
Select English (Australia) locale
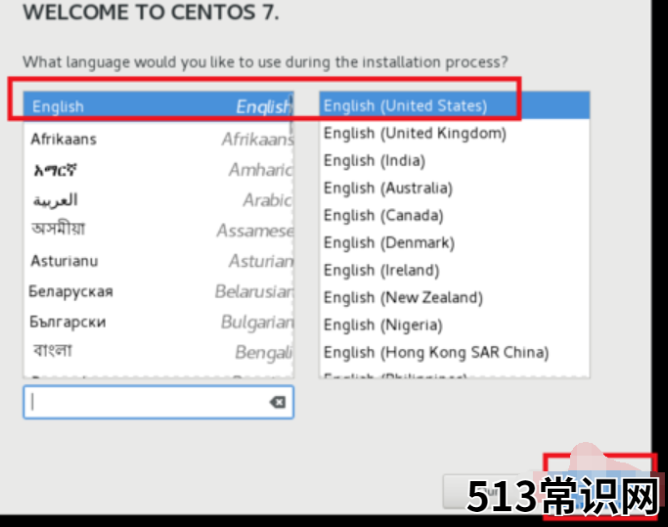tap(455, 188)
